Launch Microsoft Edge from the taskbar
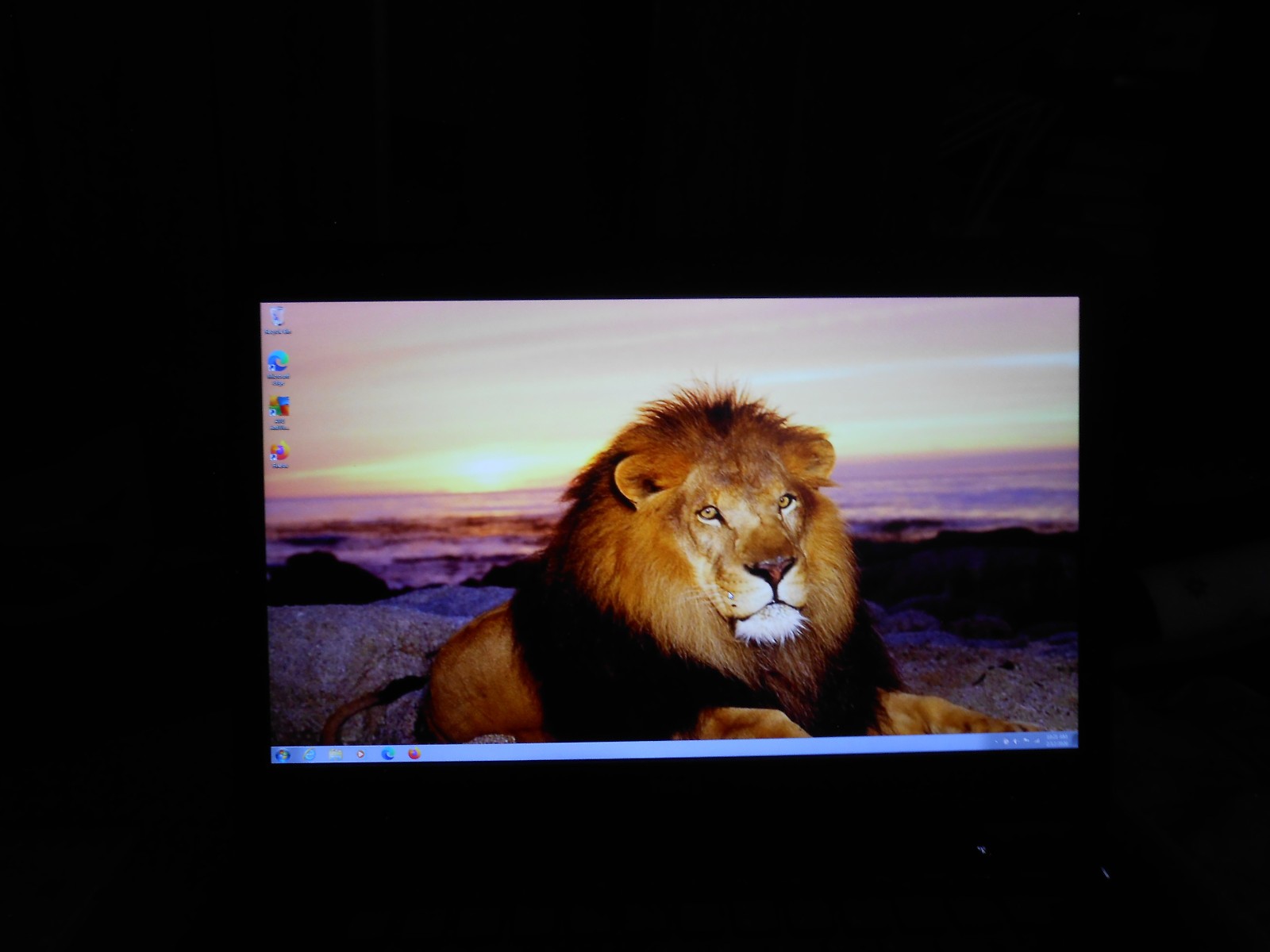1270x952 pixels. [388, 754]
